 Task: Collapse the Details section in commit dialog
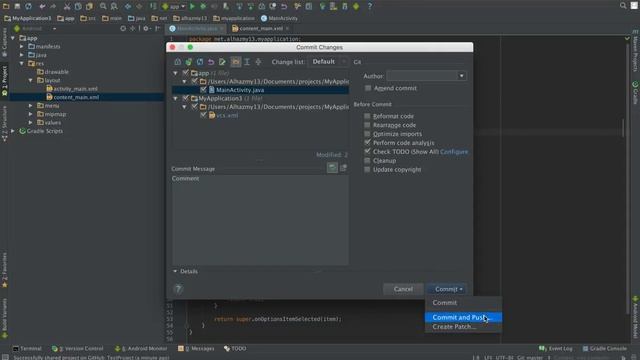[x=175, y=271]
